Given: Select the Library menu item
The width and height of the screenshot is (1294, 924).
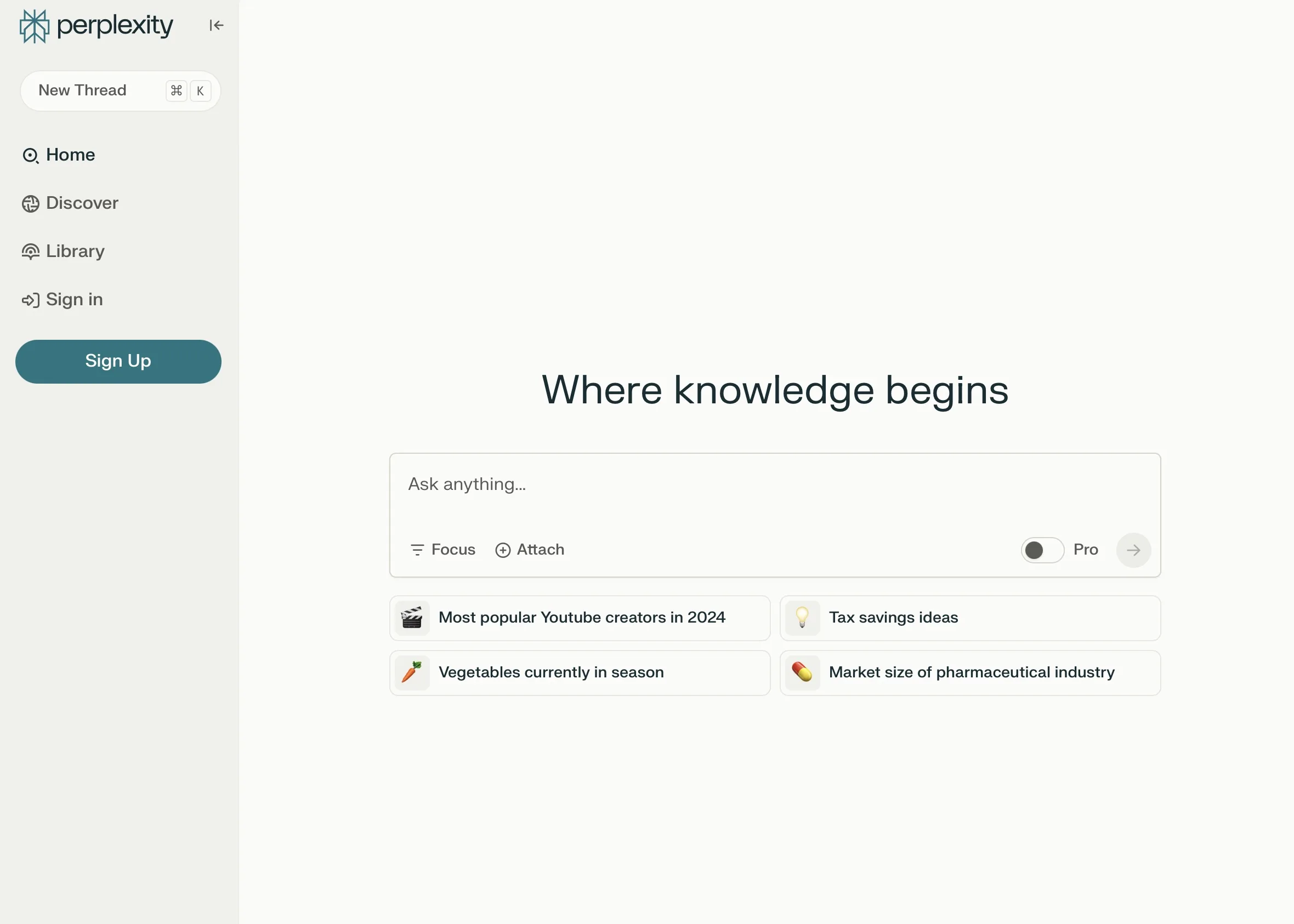Looking at the screenshot, I should pos(76,251).
